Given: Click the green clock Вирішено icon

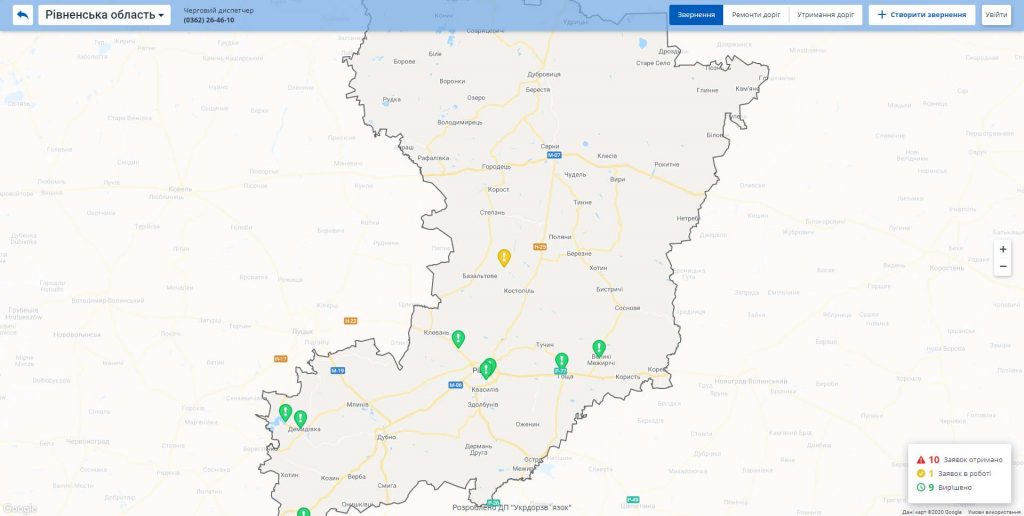Looking at the screenshot, I should coord(921,488).
